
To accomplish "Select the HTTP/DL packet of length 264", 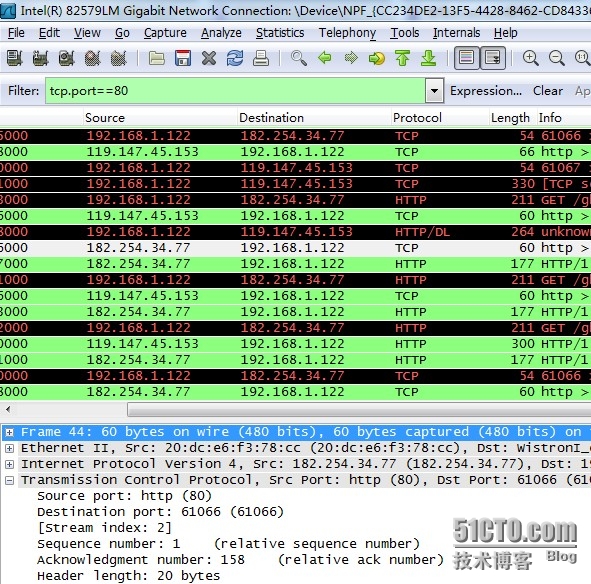I will tap(296, 231).
